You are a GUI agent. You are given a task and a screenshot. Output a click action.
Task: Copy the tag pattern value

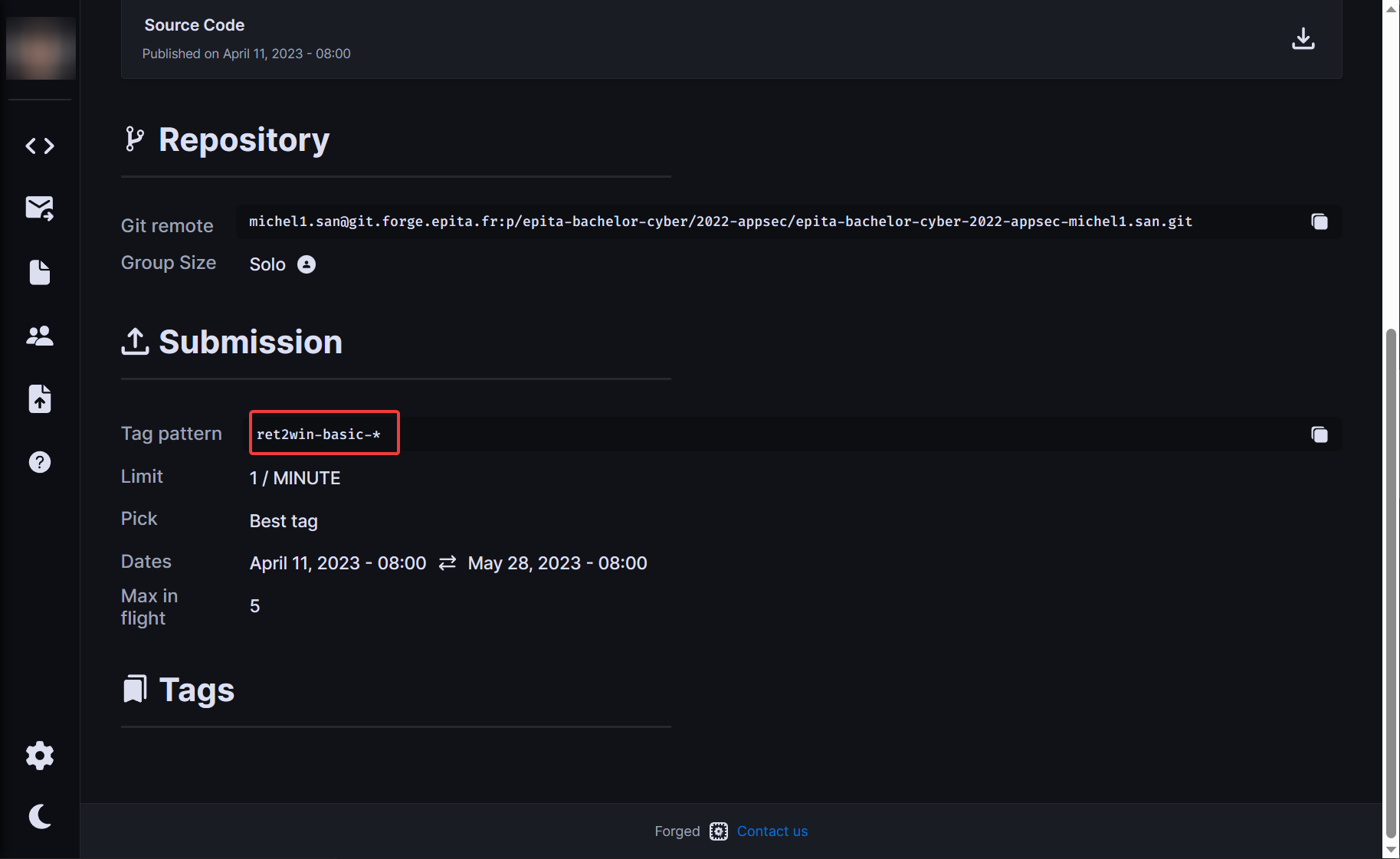(1319, 434)
